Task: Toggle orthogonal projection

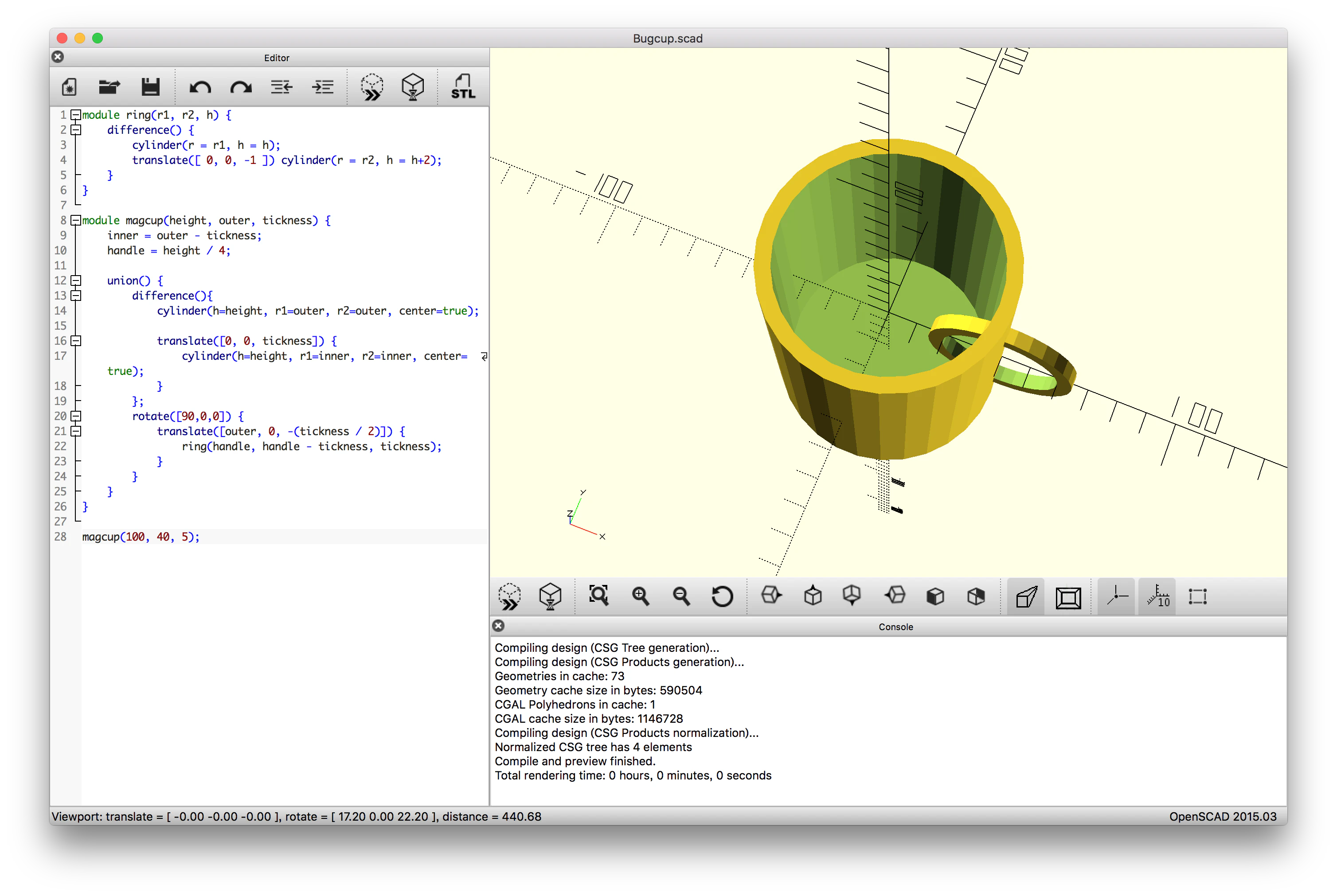Action: (1068, 597)
